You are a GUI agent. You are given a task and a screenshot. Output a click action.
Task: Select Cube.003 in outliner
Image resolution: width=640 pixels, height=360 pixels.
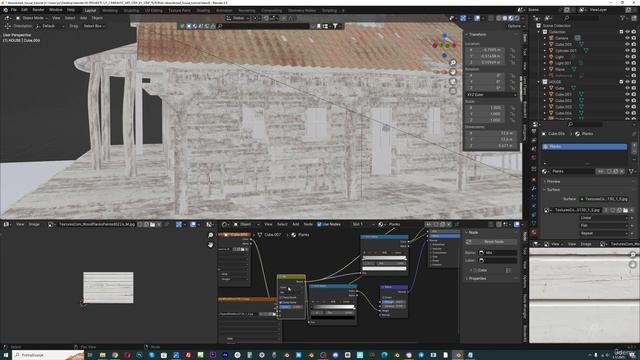(563, 107)
